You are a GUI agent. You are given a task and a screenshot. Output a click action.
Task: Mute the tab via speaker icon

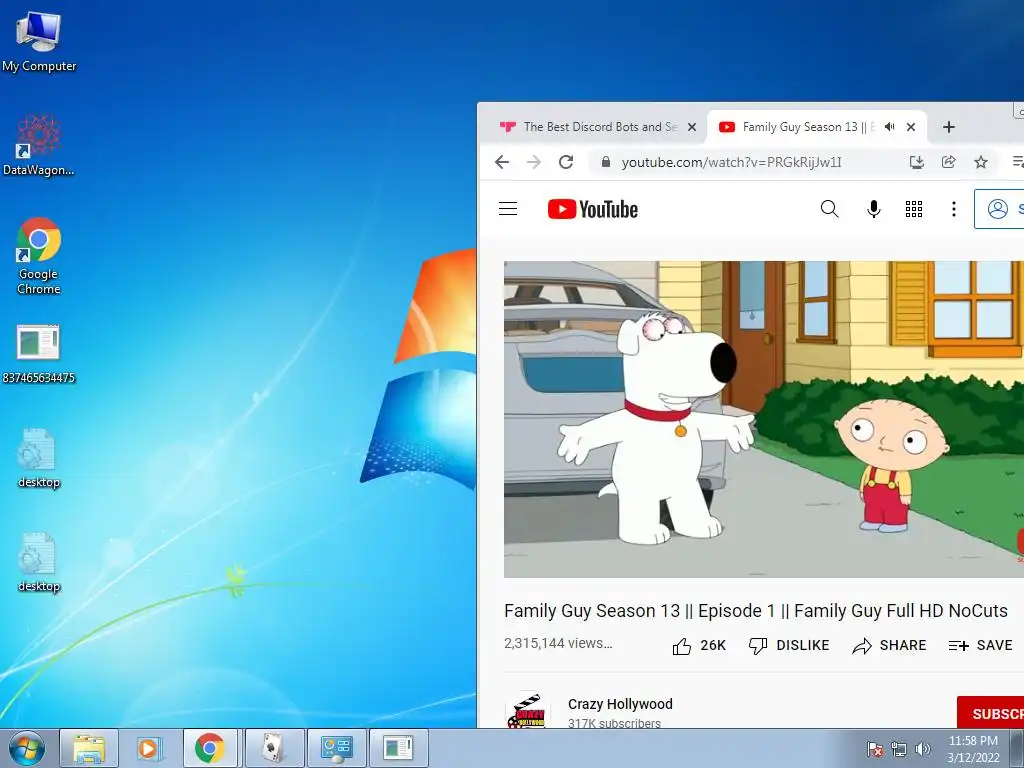click(889, 127)
